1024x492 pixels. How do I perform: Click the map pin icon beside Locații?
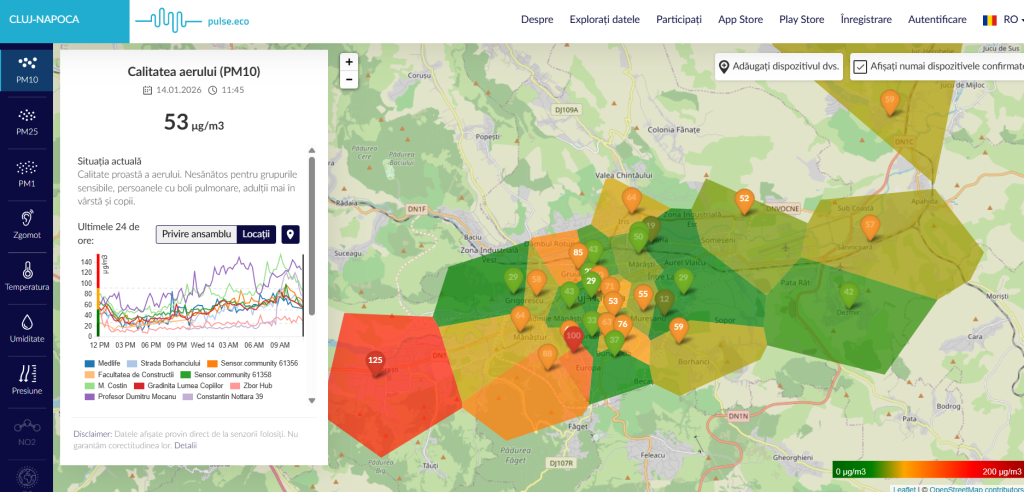point(290,234)
